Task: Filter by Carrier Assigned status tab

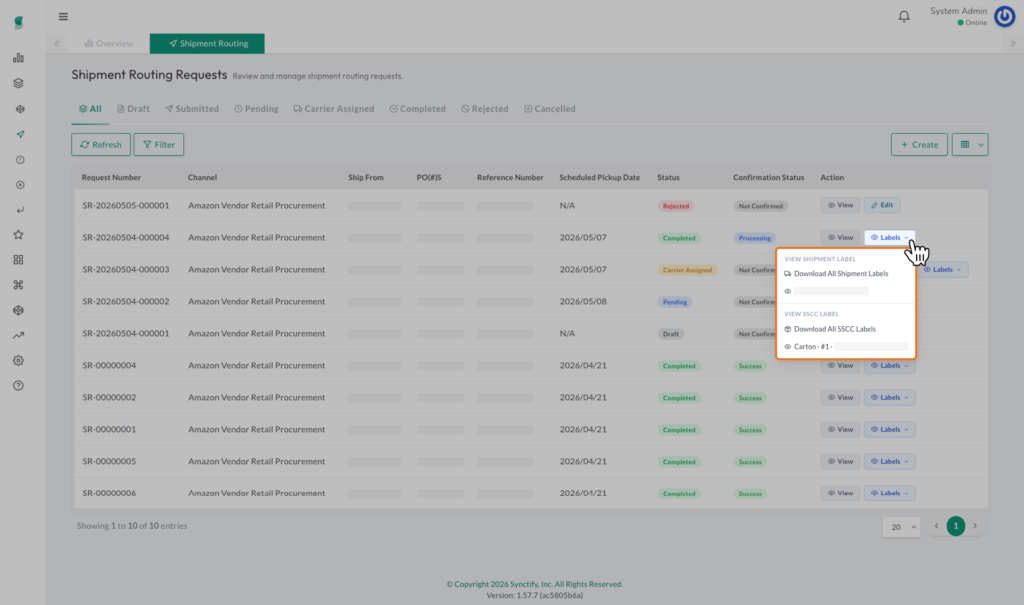Action: [334, 109]
